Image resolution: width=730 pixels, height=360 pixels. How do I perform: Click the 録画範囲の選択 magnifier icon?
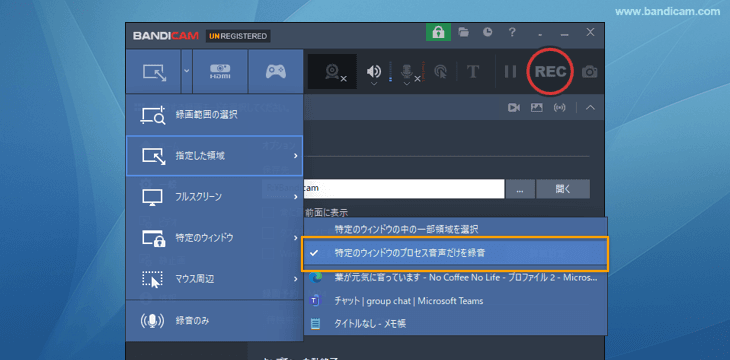tap(153, 115)
